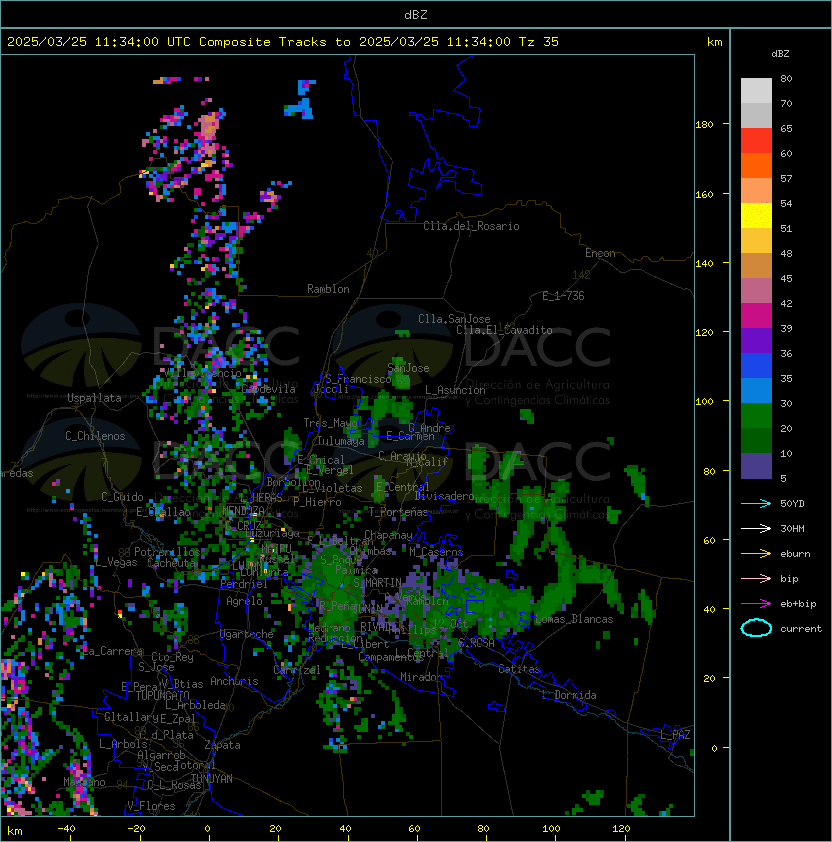Click the Ramblon place label
832x842 pixels.
coord(328,289)
